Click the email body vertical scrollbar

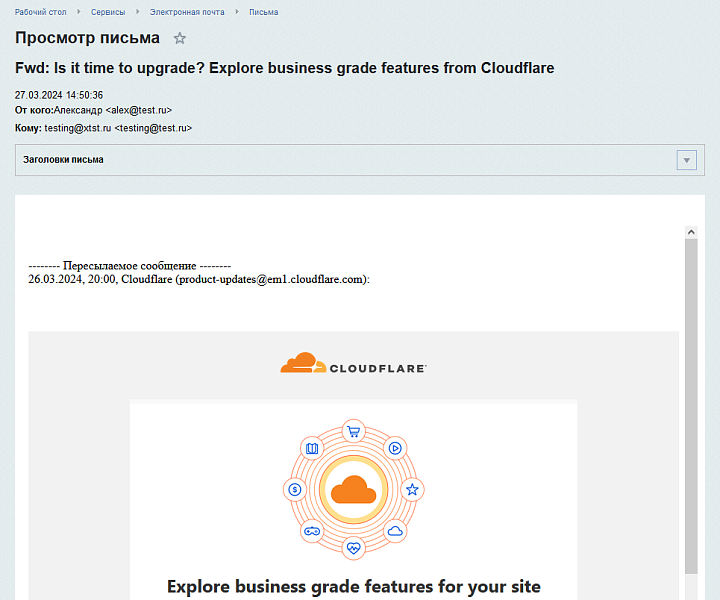pyautogui.click(x=691, y=400)
